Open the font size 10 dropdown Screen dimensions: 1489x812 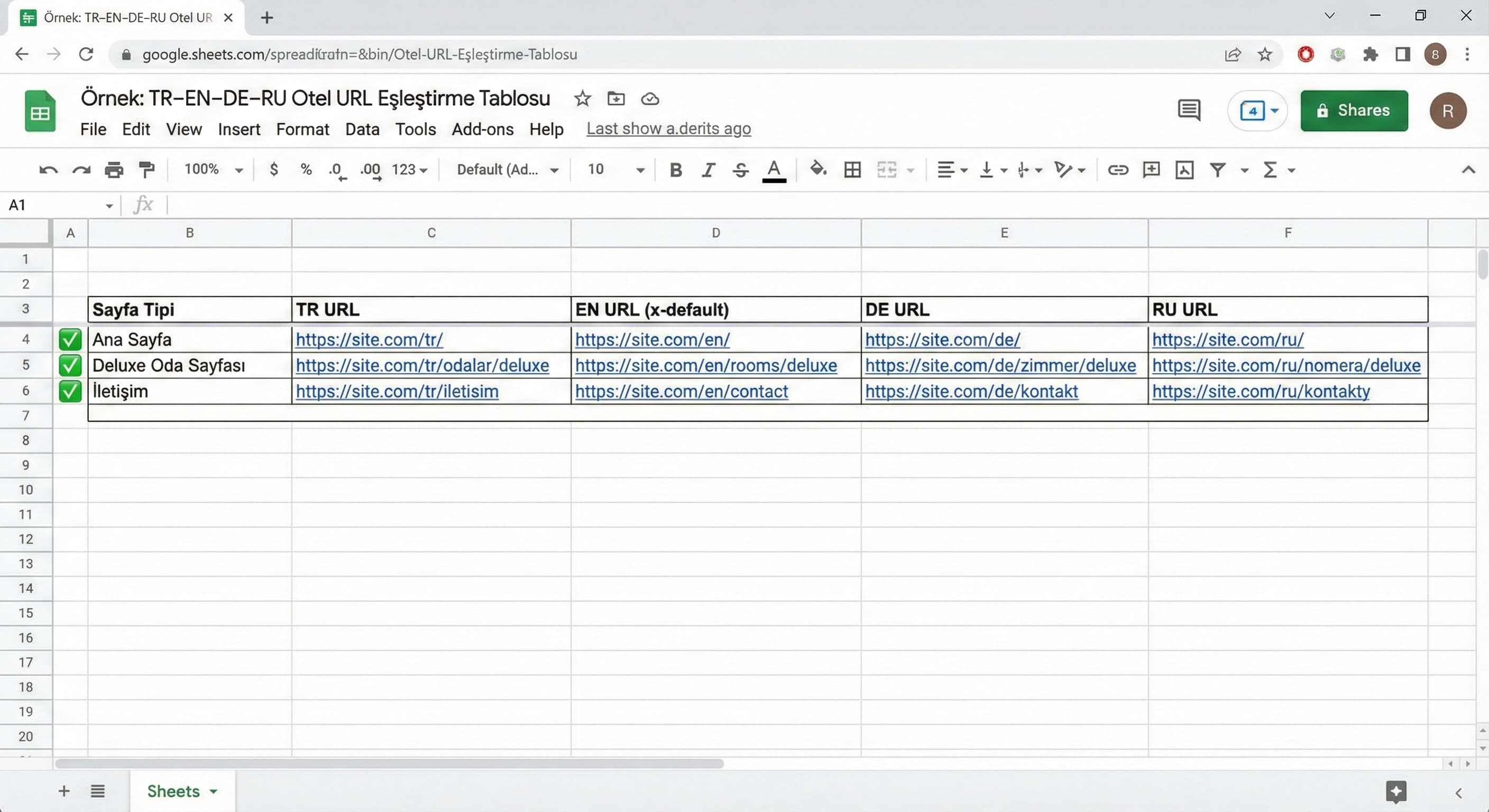[615, 170]
